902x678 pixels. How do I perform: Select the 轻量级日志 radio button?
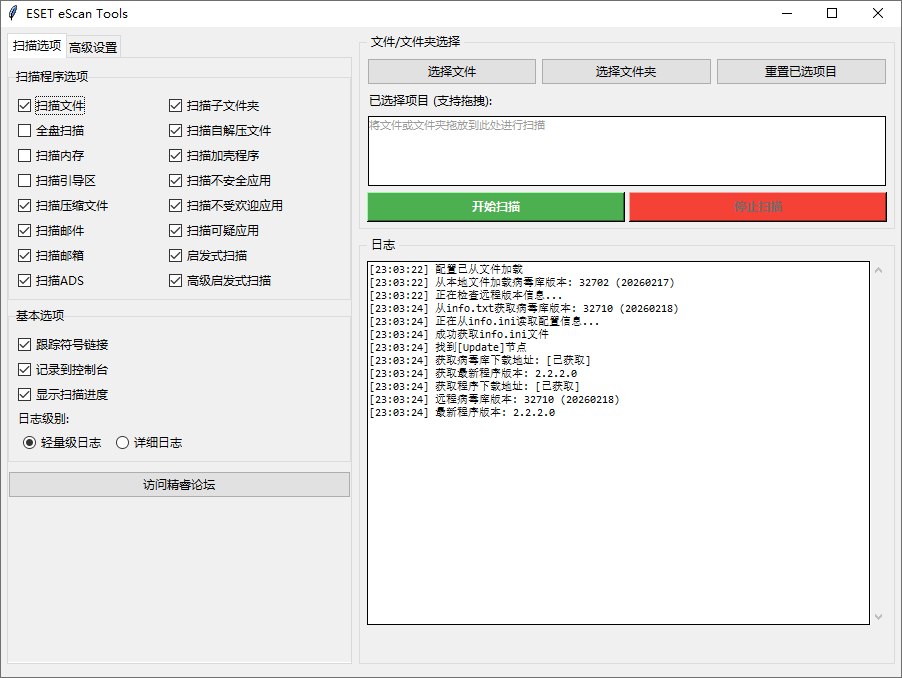[29, 442]
